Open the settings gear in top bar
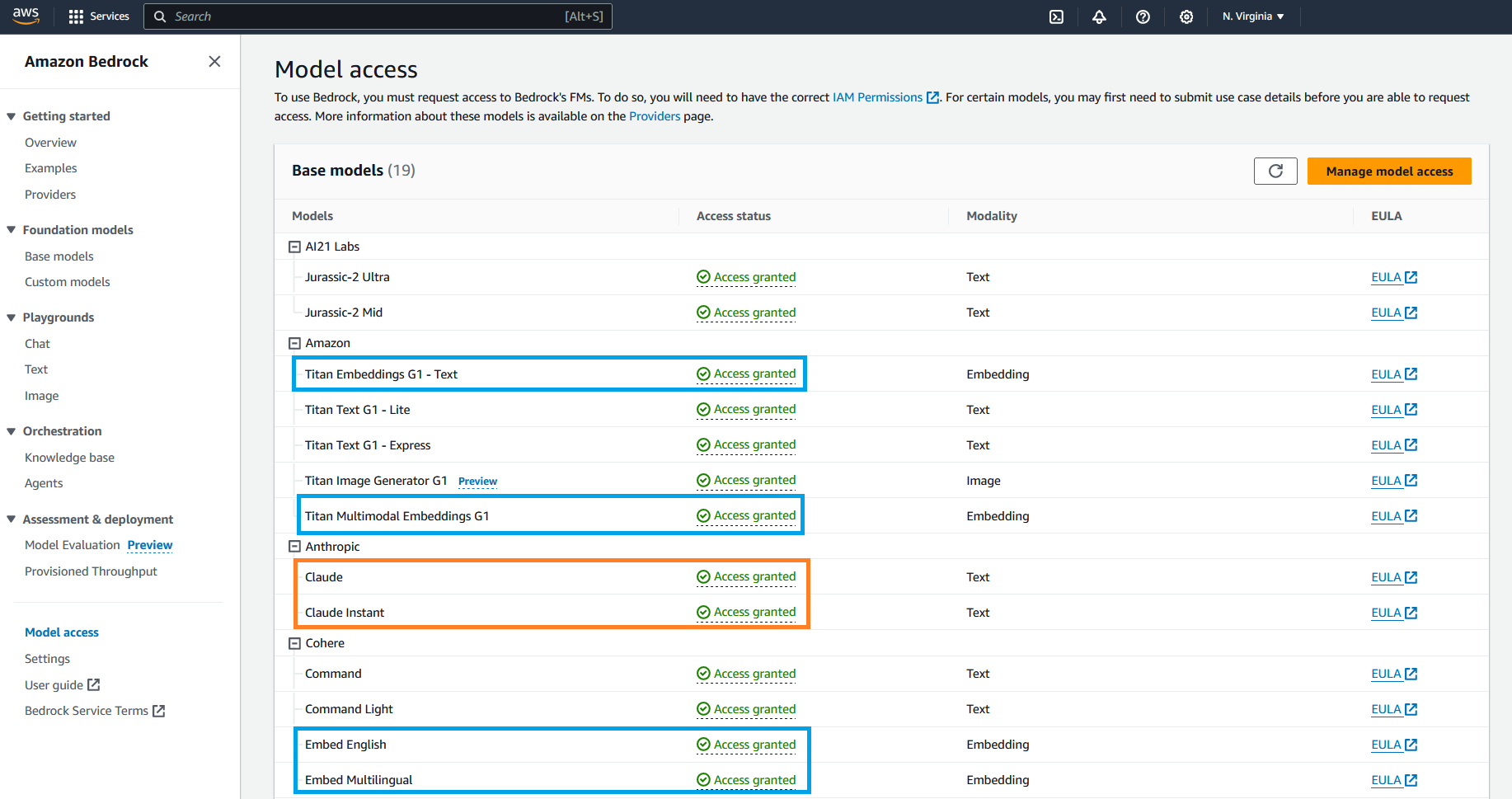This screenshot has width=1512, height=799. click(1186, 16)
